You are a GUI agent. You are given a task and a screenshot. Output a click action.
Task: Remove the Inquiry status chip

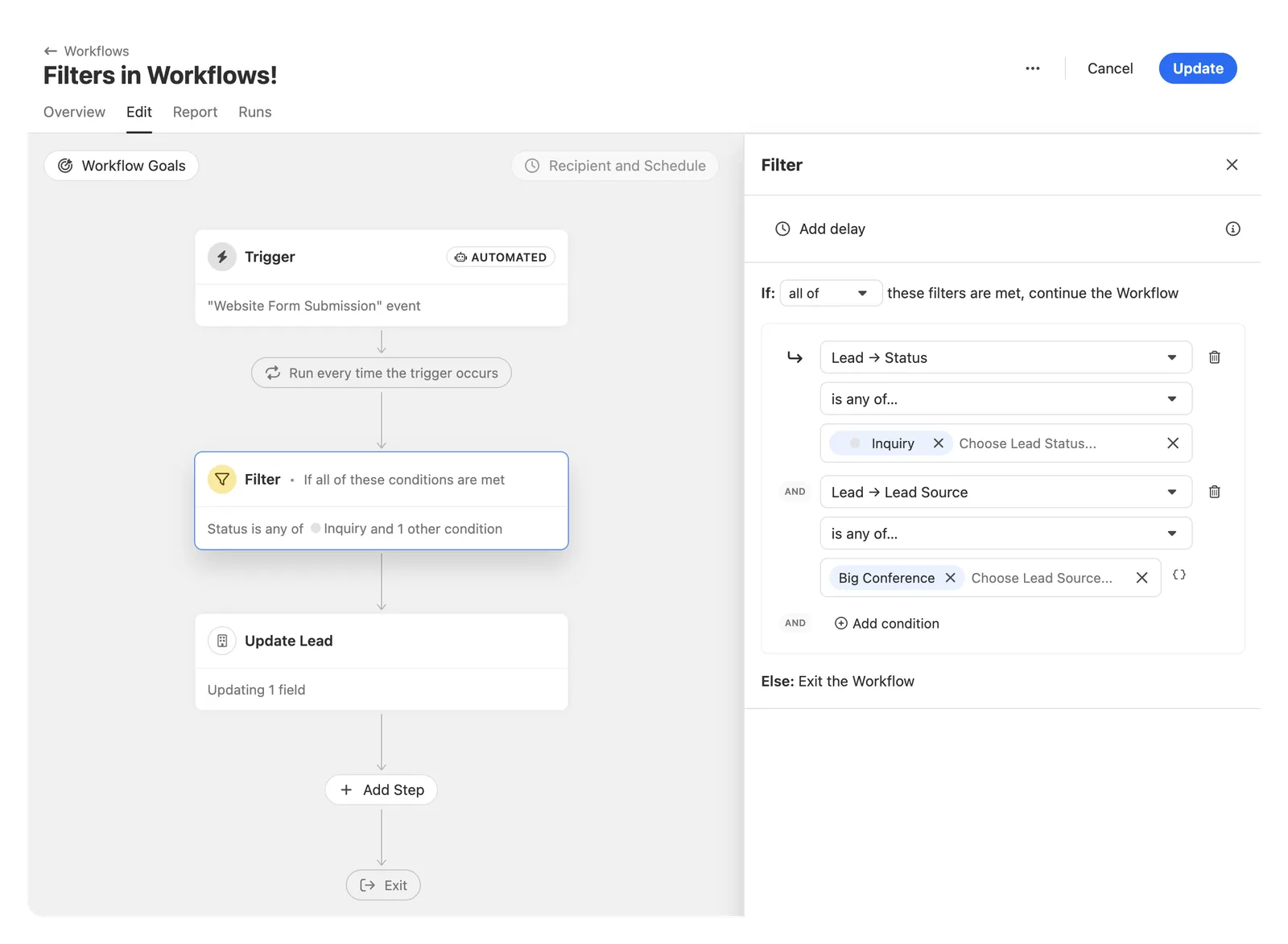tap(938, 443)
